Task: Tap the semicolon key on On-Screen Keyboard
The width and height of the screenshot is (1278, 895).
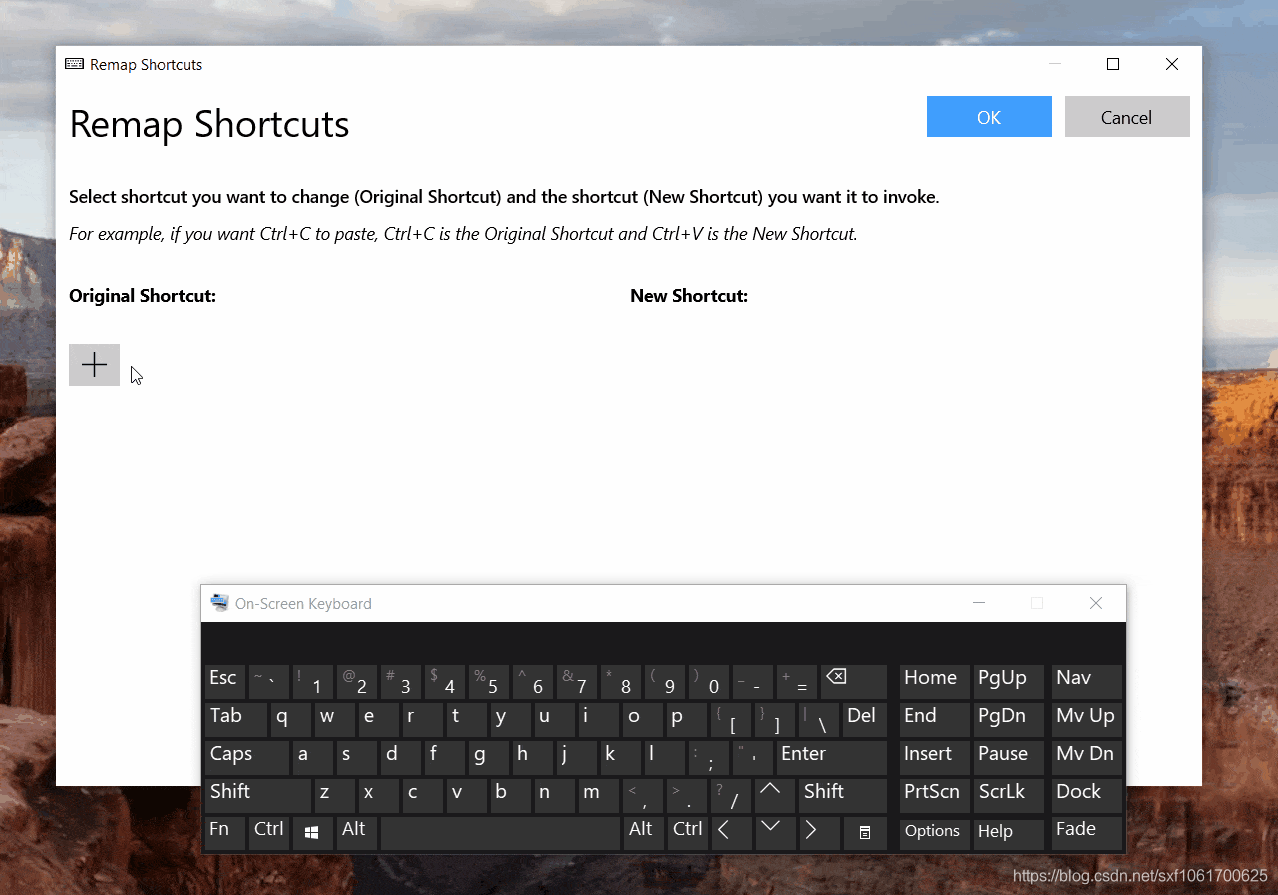Action: click(x=709, y=757)
